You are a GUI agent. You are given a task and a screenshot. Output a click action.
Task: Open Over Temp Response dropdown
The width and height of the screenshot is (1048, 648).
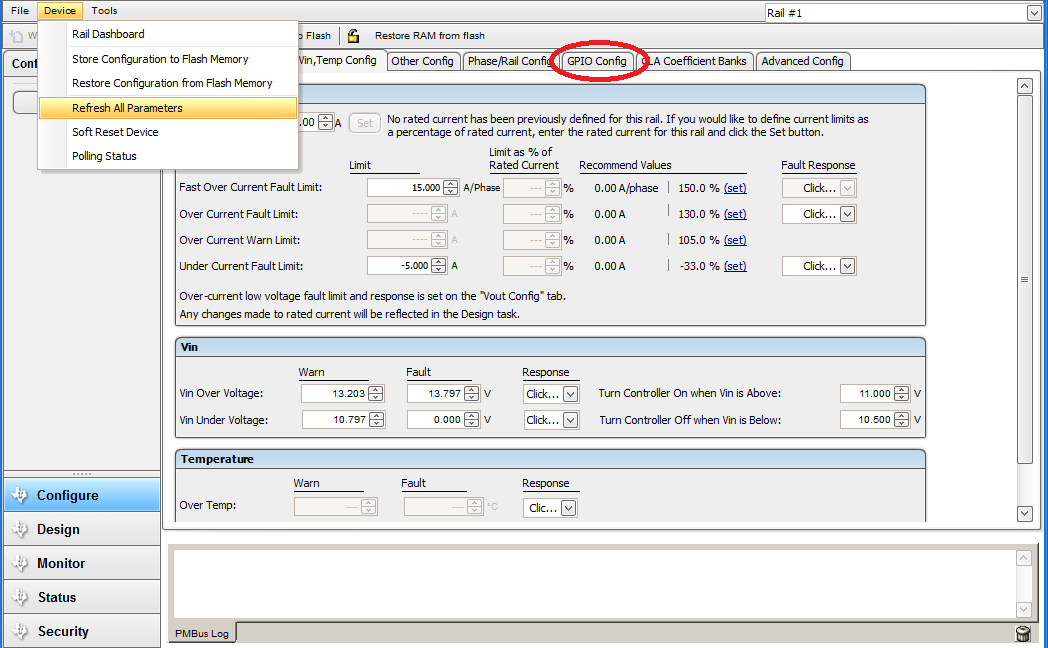[568, 508]
